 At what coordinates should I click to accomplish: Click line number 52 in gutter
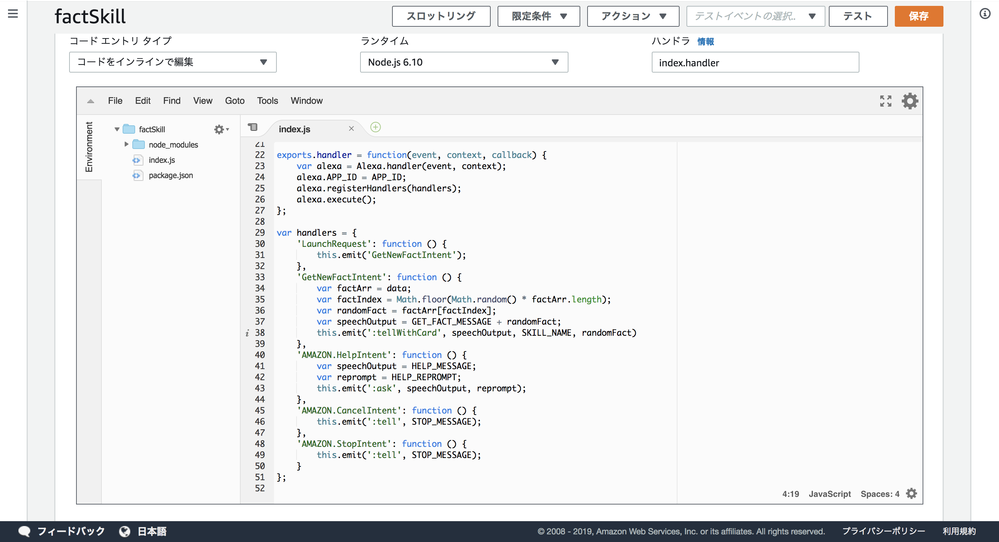click(259, 489)
